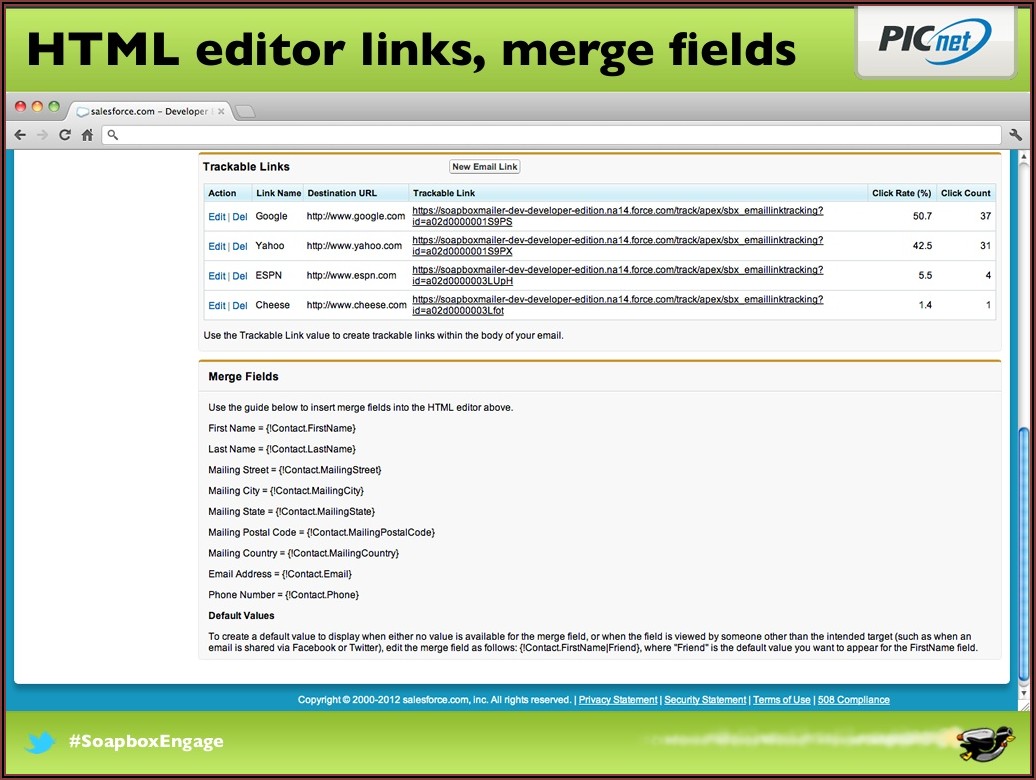Click the click count value 37
The image size is (1036, 780).
[x=985, y=216]
